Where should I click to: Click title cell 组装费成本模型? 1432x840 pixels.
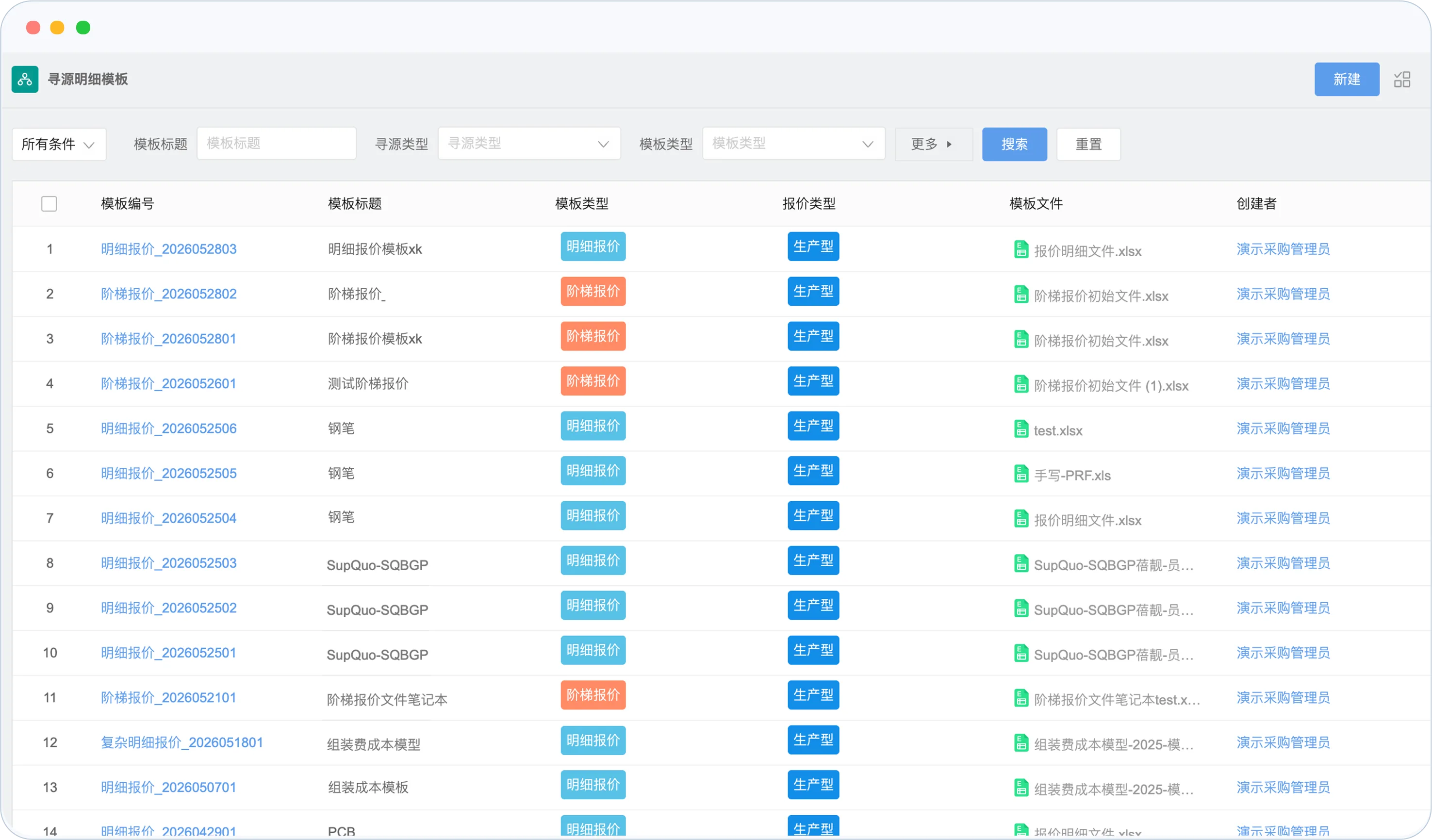point(374,745)
